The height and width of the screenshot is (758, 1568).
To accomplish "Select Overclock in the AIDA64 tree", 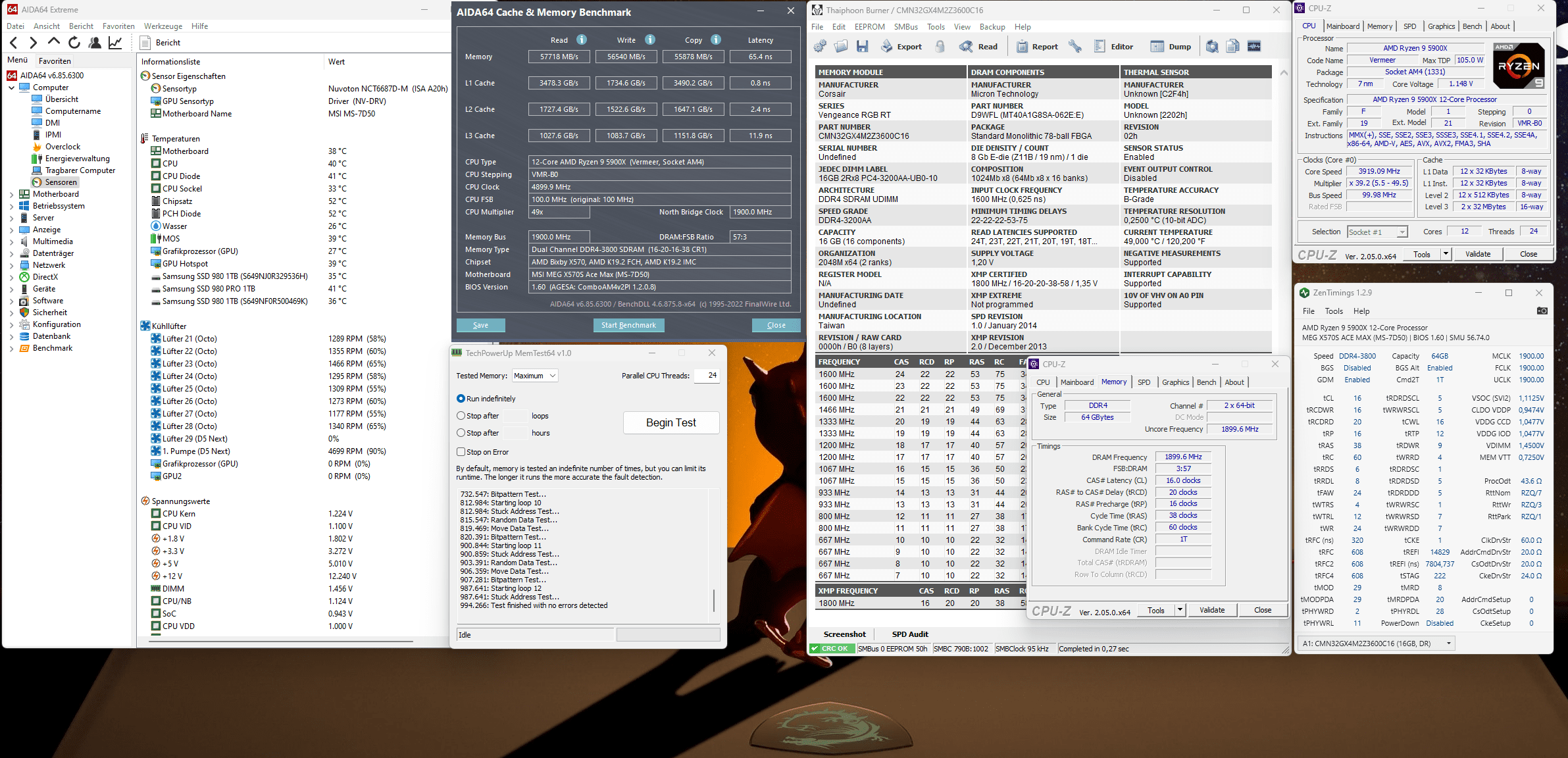I will point(63,147).
